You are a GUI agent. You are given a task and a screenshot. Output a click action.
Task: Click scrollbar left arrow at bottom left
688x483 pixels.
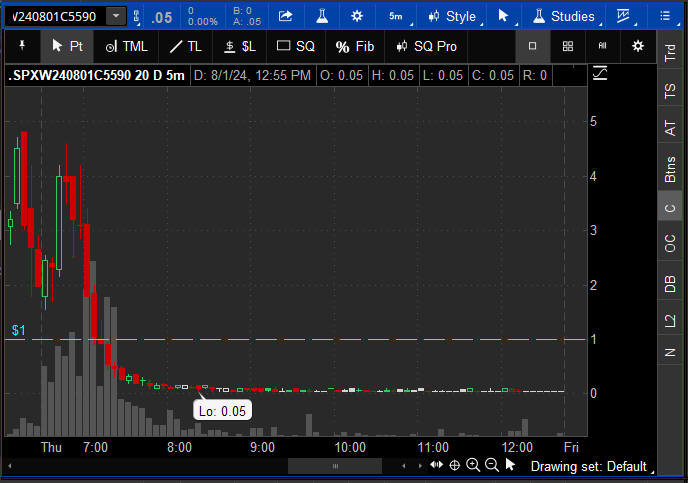(10, 466)
